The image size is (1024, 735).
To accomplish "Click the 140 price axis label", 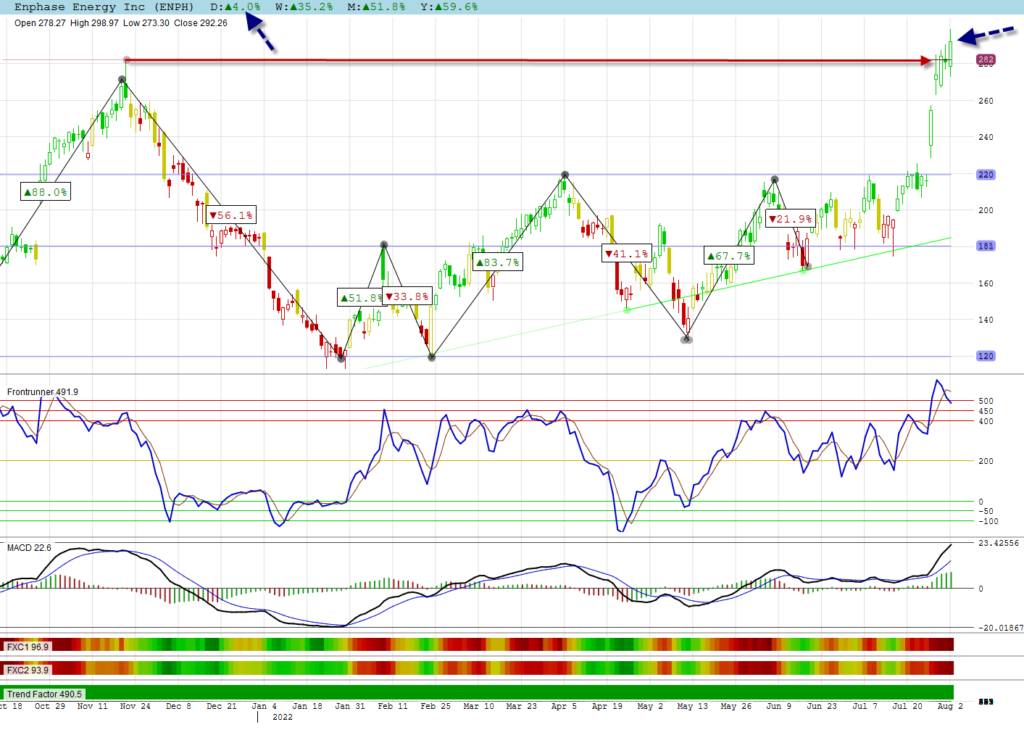I will pos(985,320).
